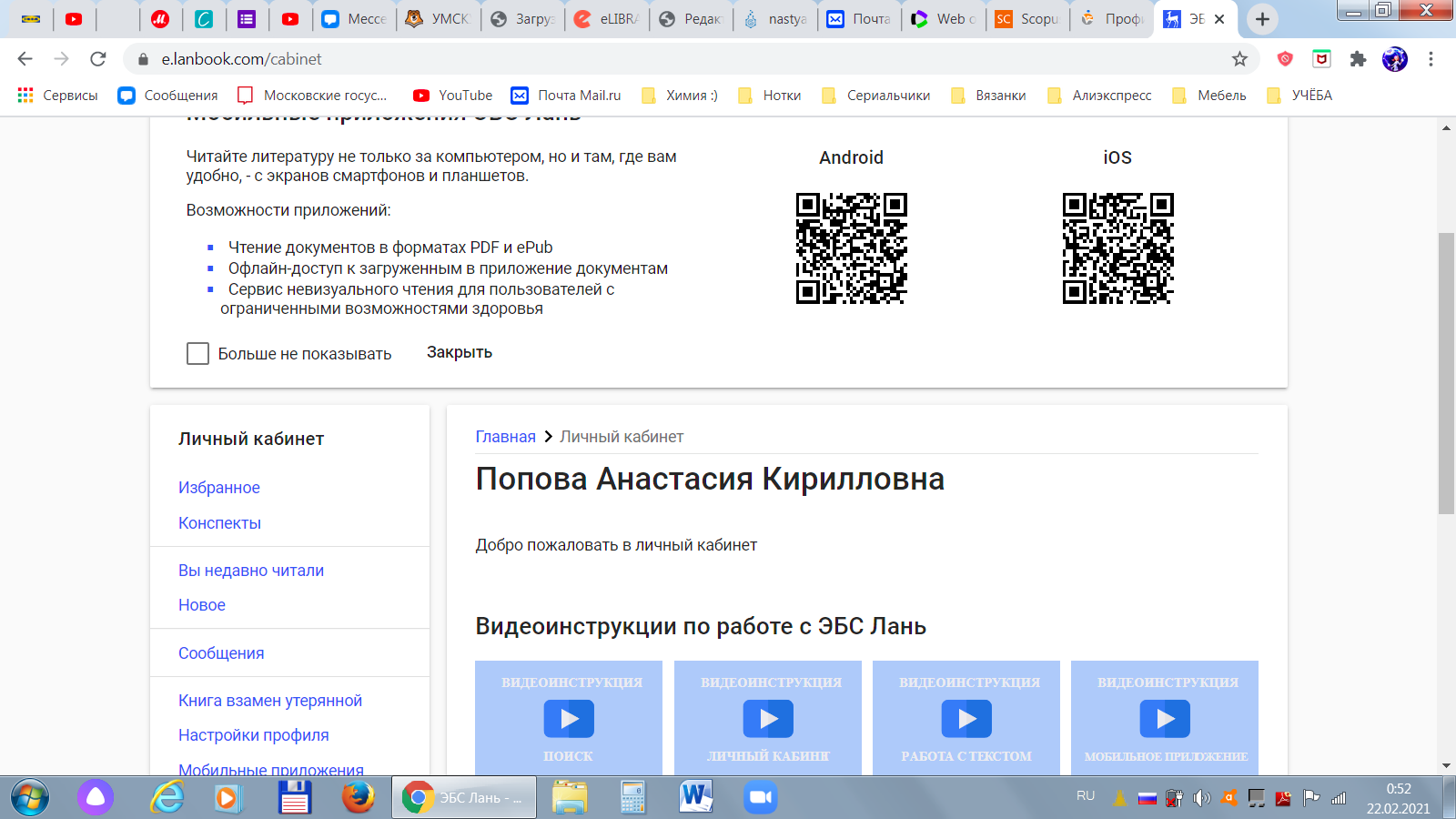Switch to the Messenger tab
The height and width of the screenshot is (819, 1456).
[x=354, y=19]
